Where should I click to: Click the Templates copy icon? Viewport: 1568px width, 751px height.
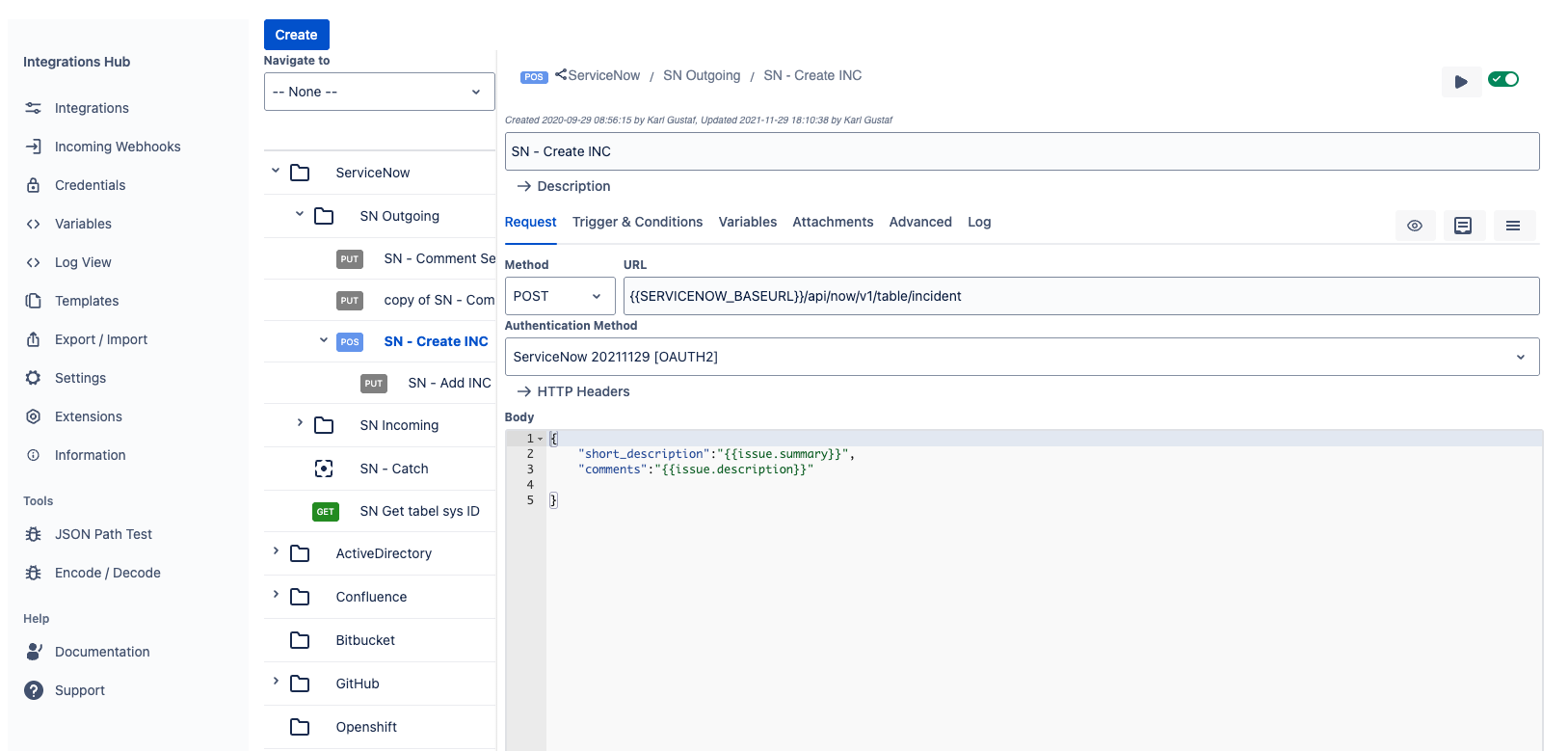pyautogui.click(x=33, y=301)
